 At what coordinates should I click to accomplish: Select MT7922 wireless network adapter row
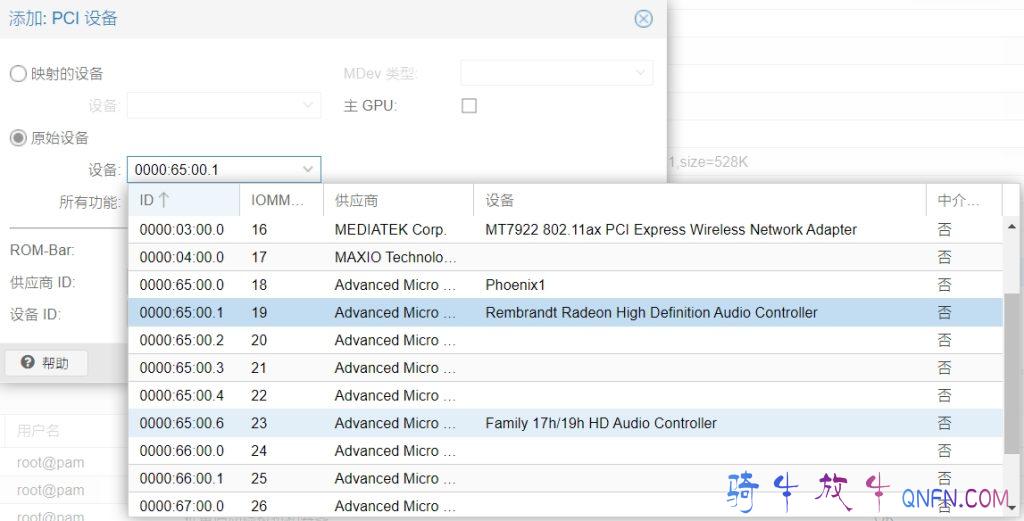coord(670,230)
